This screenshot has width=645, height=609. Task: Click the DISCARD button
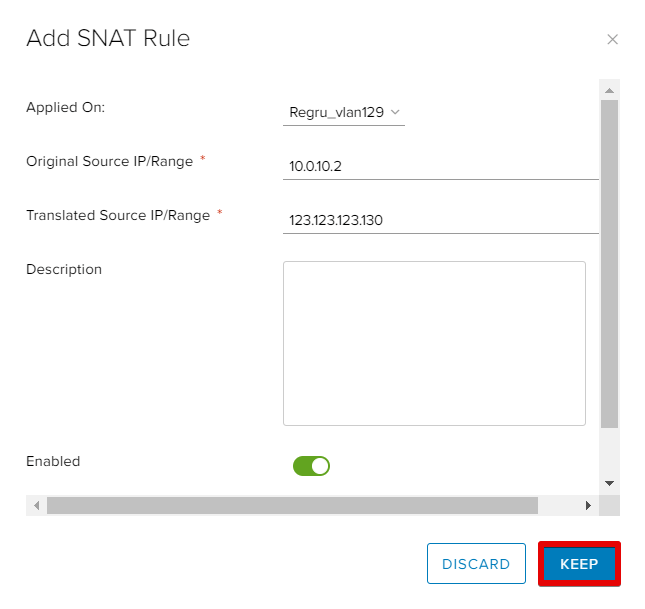(x=476, y=563)
